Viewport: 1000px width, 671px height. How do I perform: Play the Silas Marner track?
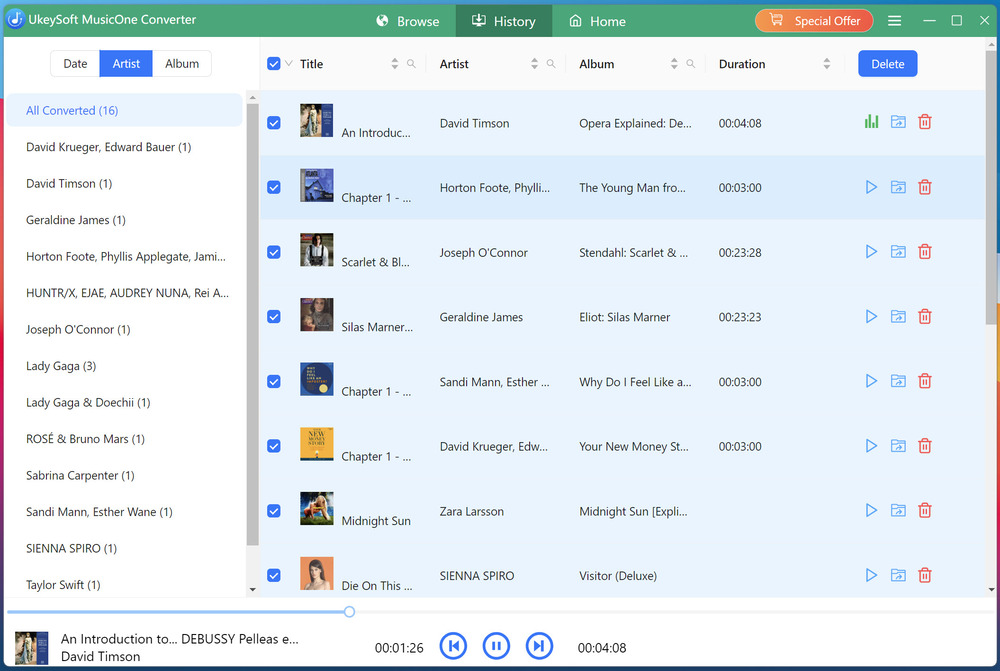point(871,316)
